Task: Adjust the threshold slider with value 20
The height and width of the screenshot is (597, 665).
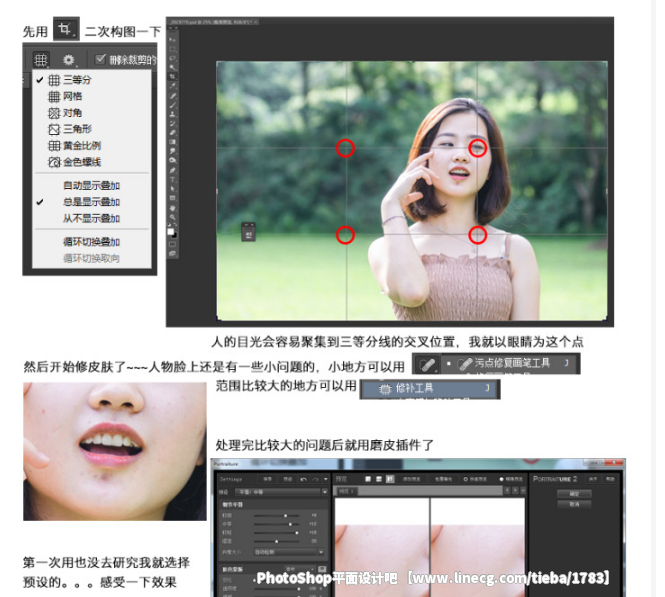Action: pyautogui.click(x=277, y=541)
